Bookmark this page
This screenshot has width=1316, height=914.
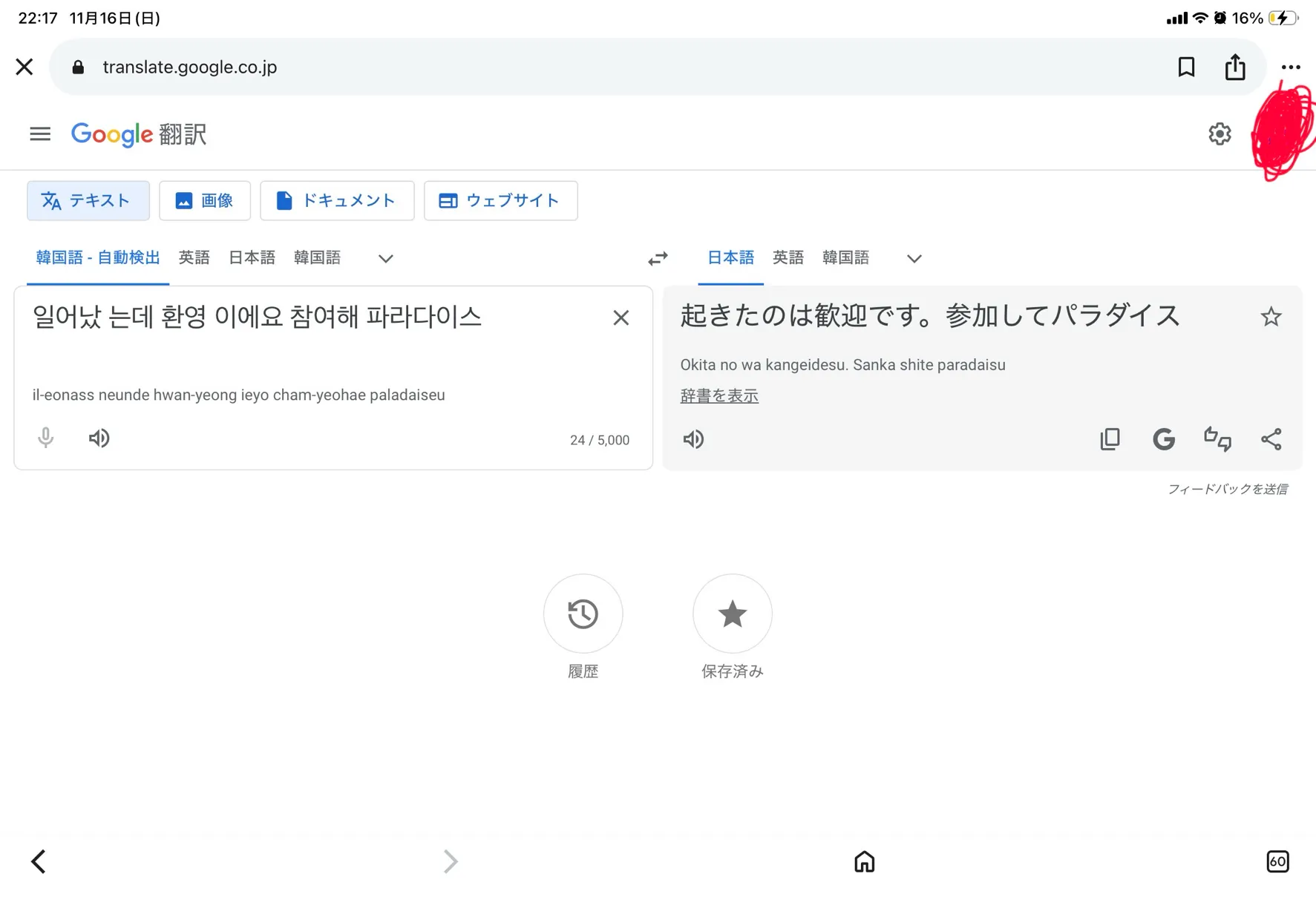[x=1186, y=67]
